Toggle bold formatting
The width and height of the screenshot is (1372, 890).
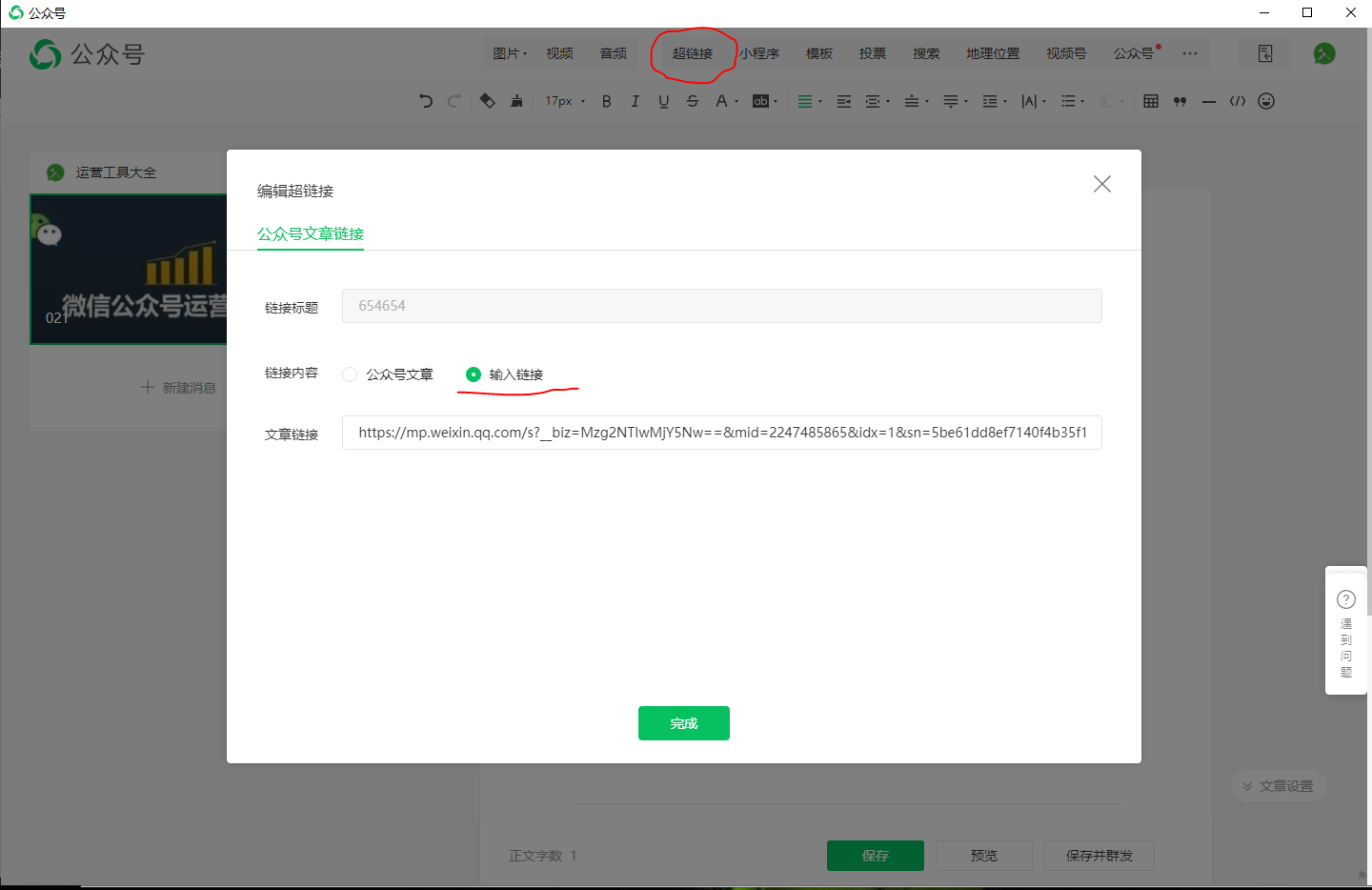[x=606, y=101]
